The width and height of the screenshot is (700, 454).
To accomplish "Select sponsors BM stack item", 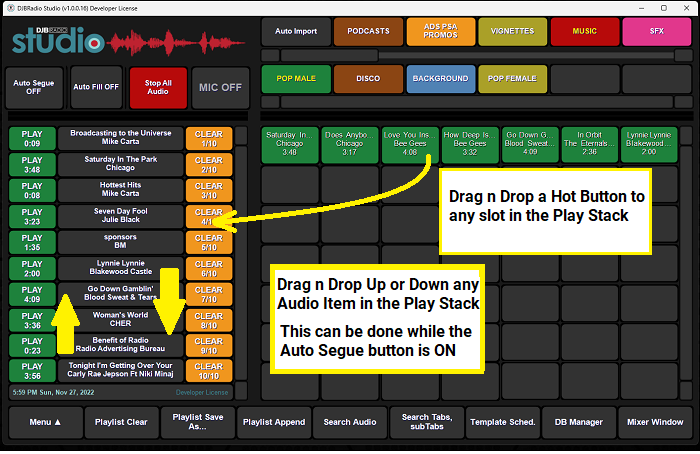I will click(121, 242).
